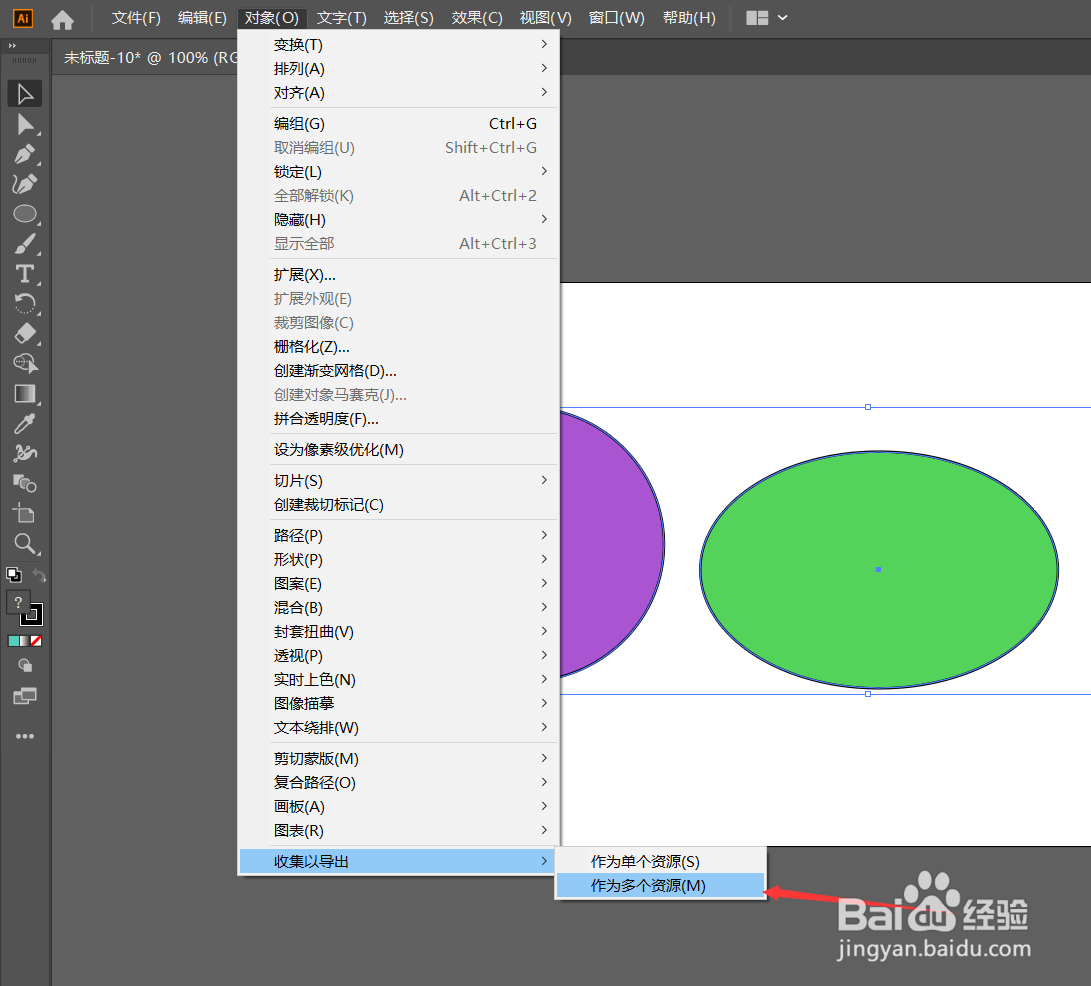
Task: Open the 帮助(H) menu
Action: [x=689, y=18]
